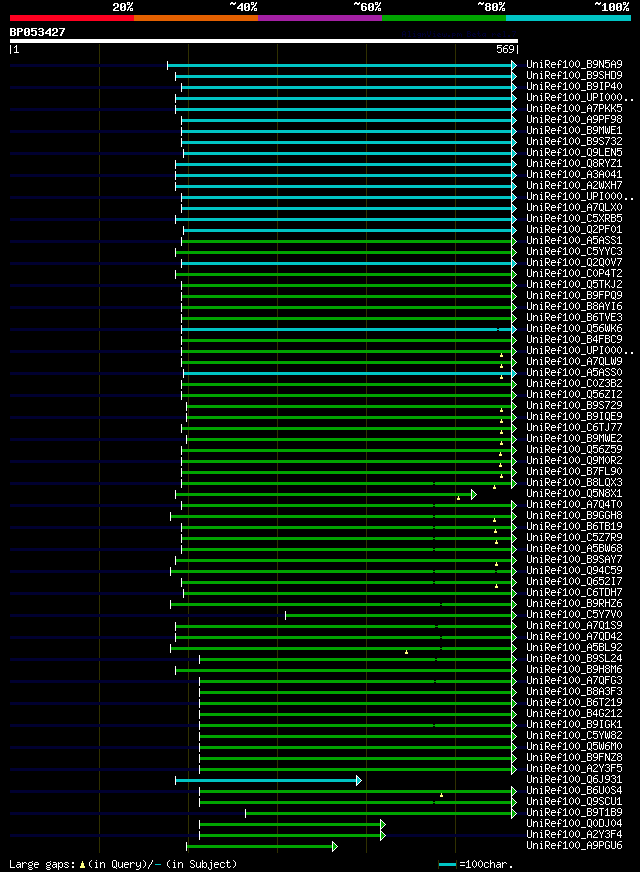Select hit label UniRef100_A5BW68
640x872 pixels.
pos(574,548)
